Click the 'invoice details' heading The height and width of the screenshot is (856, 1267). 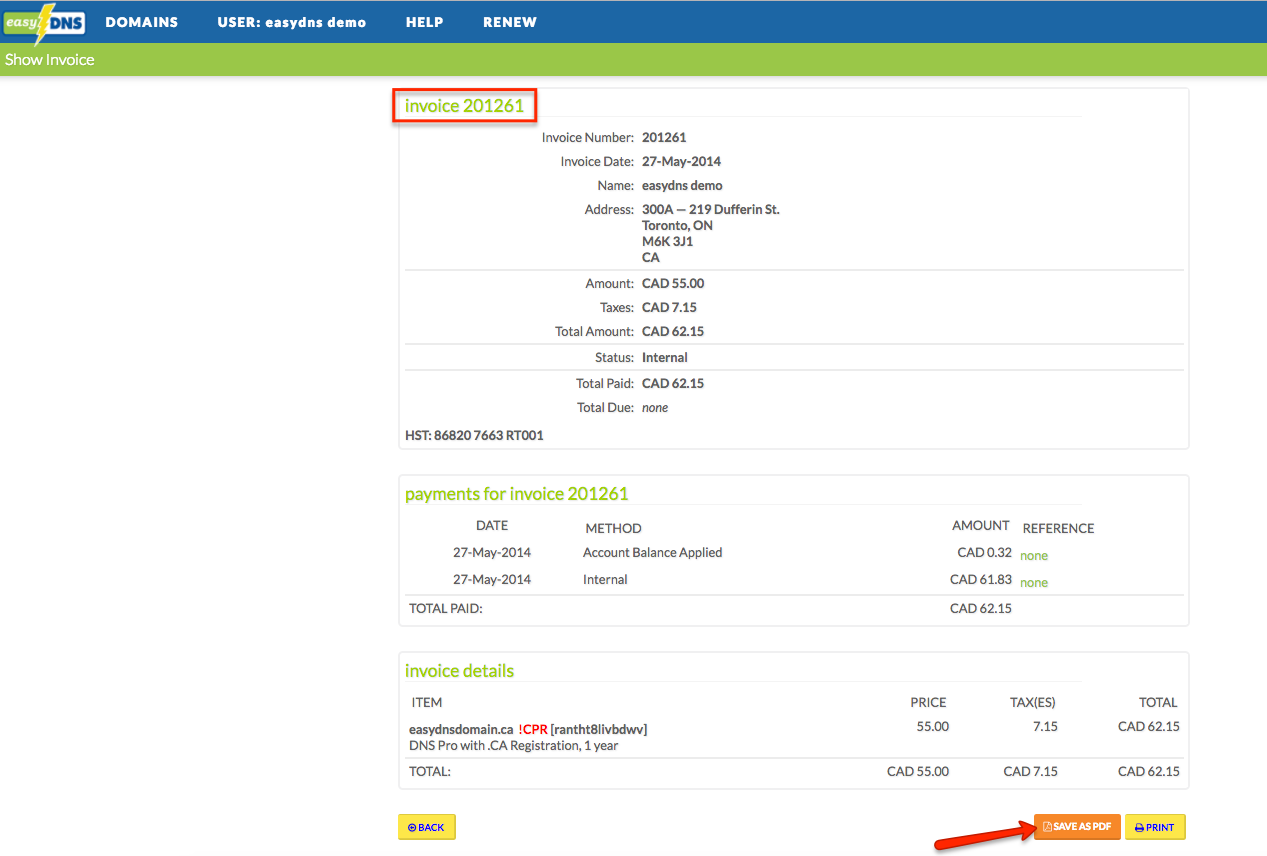[459, 670]
